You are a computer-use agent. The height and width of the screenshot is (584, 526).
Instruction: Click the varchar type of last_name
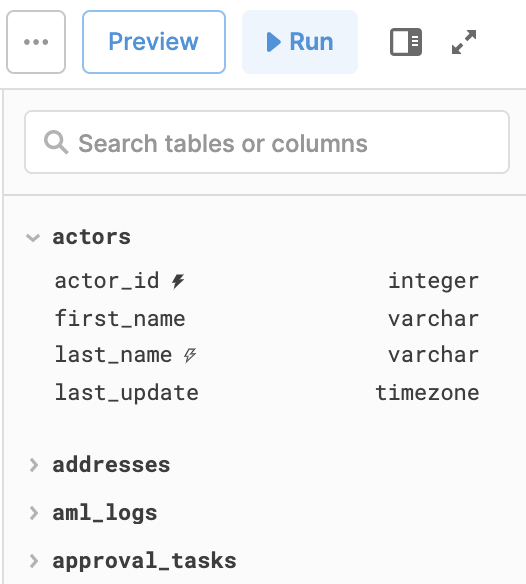(x=434, y=355)
